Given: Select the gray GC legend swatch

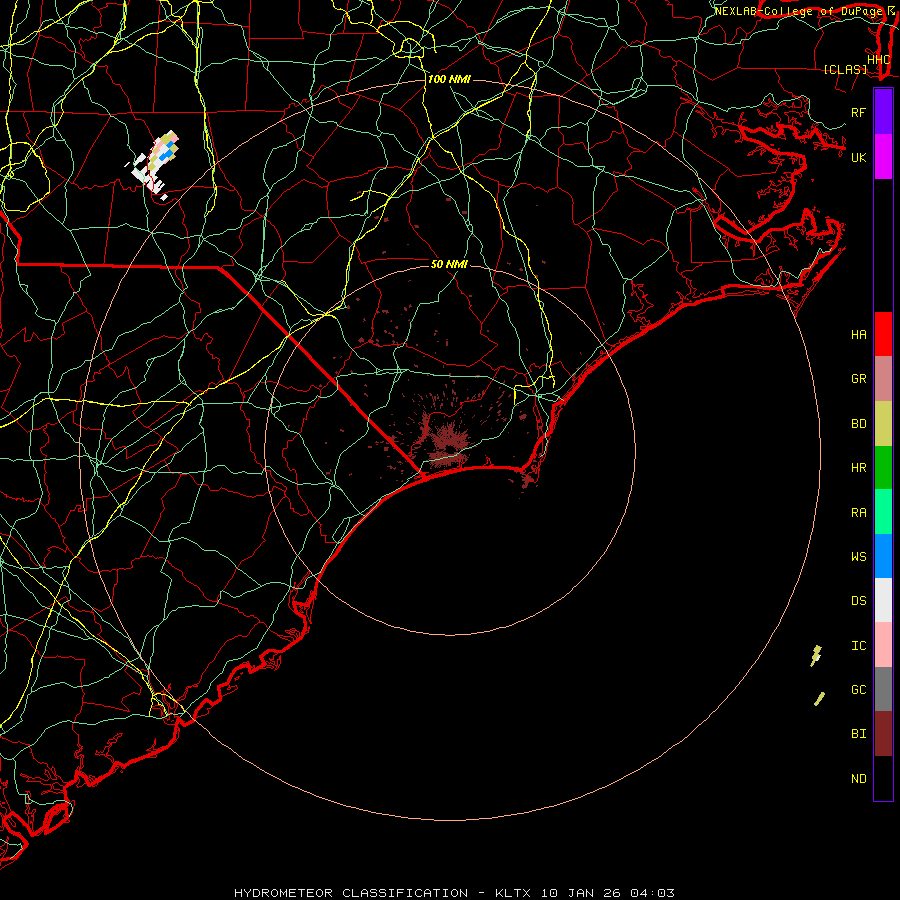Looking at the screenshot, I should coord(883,689).
